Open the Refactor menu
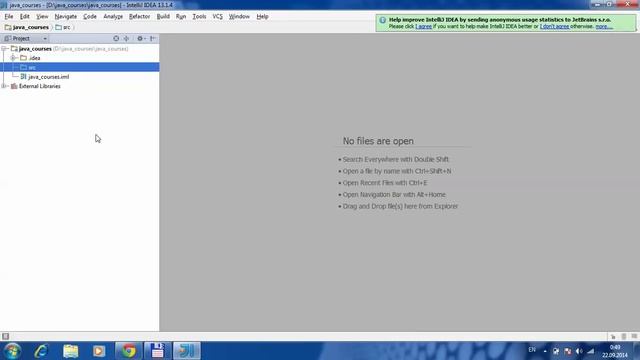 (139, 17)
